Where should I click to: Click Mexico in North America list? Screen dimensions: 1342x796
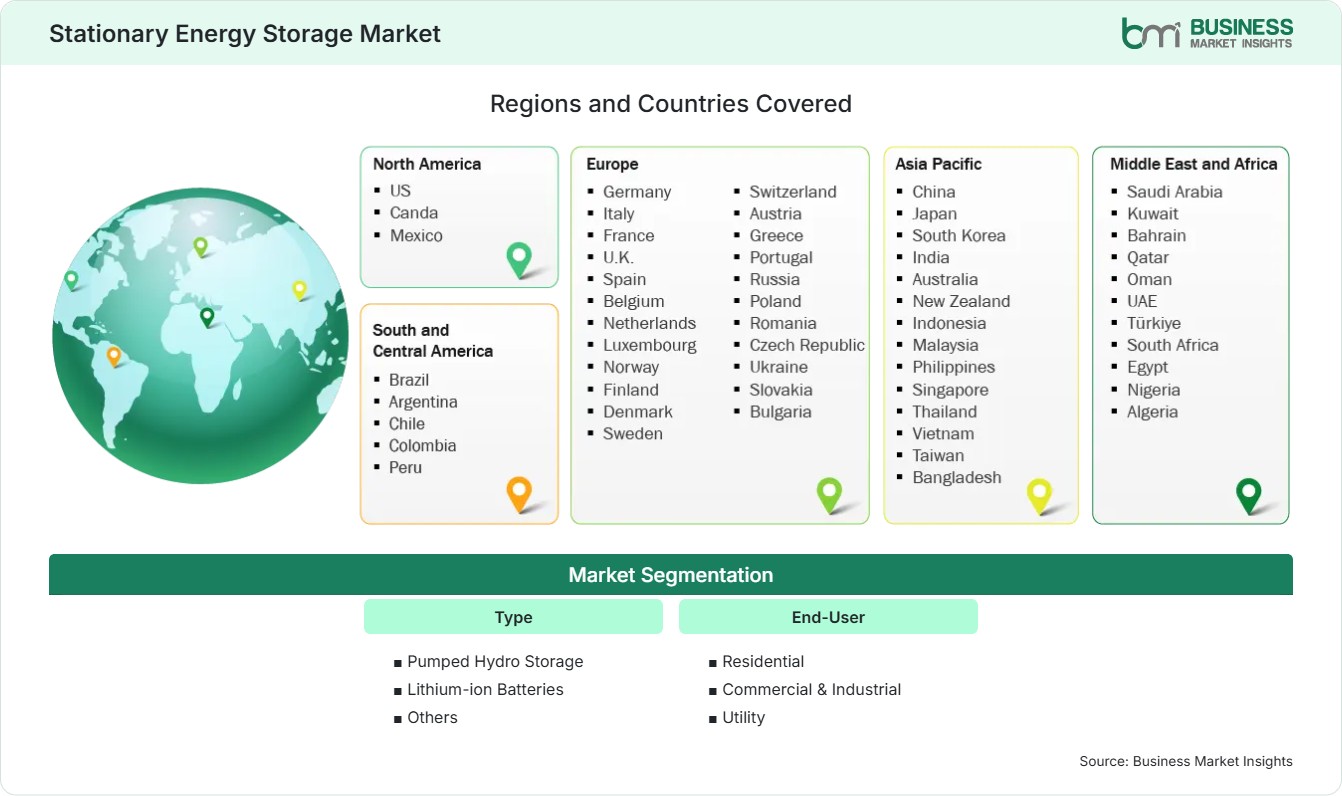pyautogui.click(x=416, y=235)
